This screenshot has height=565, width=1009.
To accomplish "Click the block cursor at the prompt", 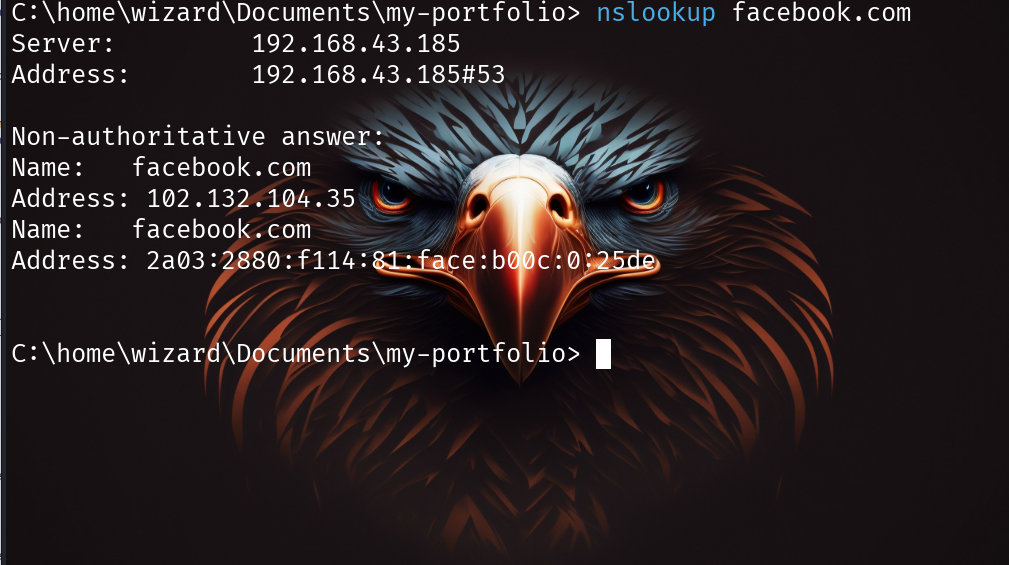I will click(x=603, y=354).
